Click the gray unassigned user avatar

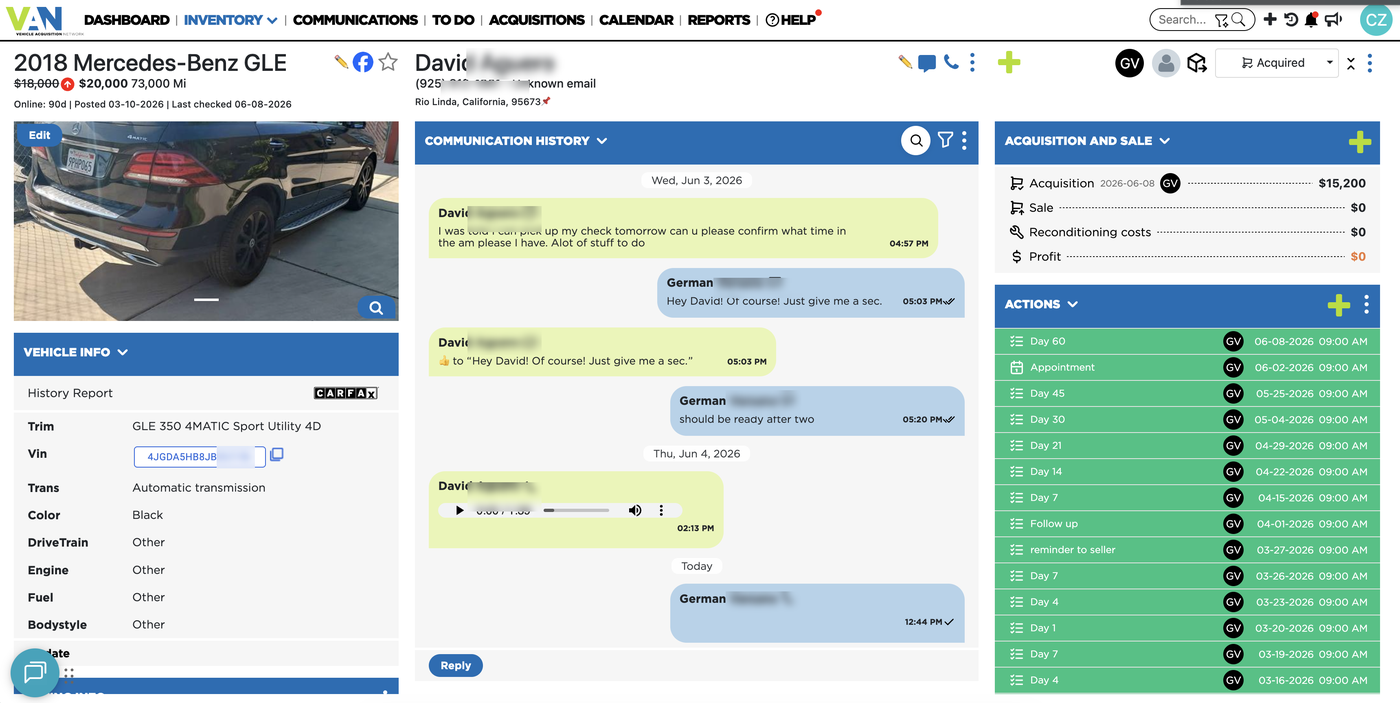pos(1165,63)
